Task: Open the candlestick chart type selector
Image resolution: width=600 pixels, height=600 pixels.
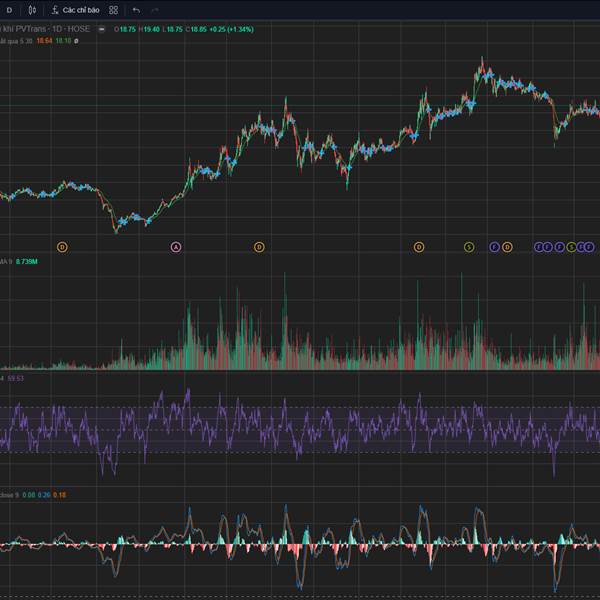Action: (32, 10)
